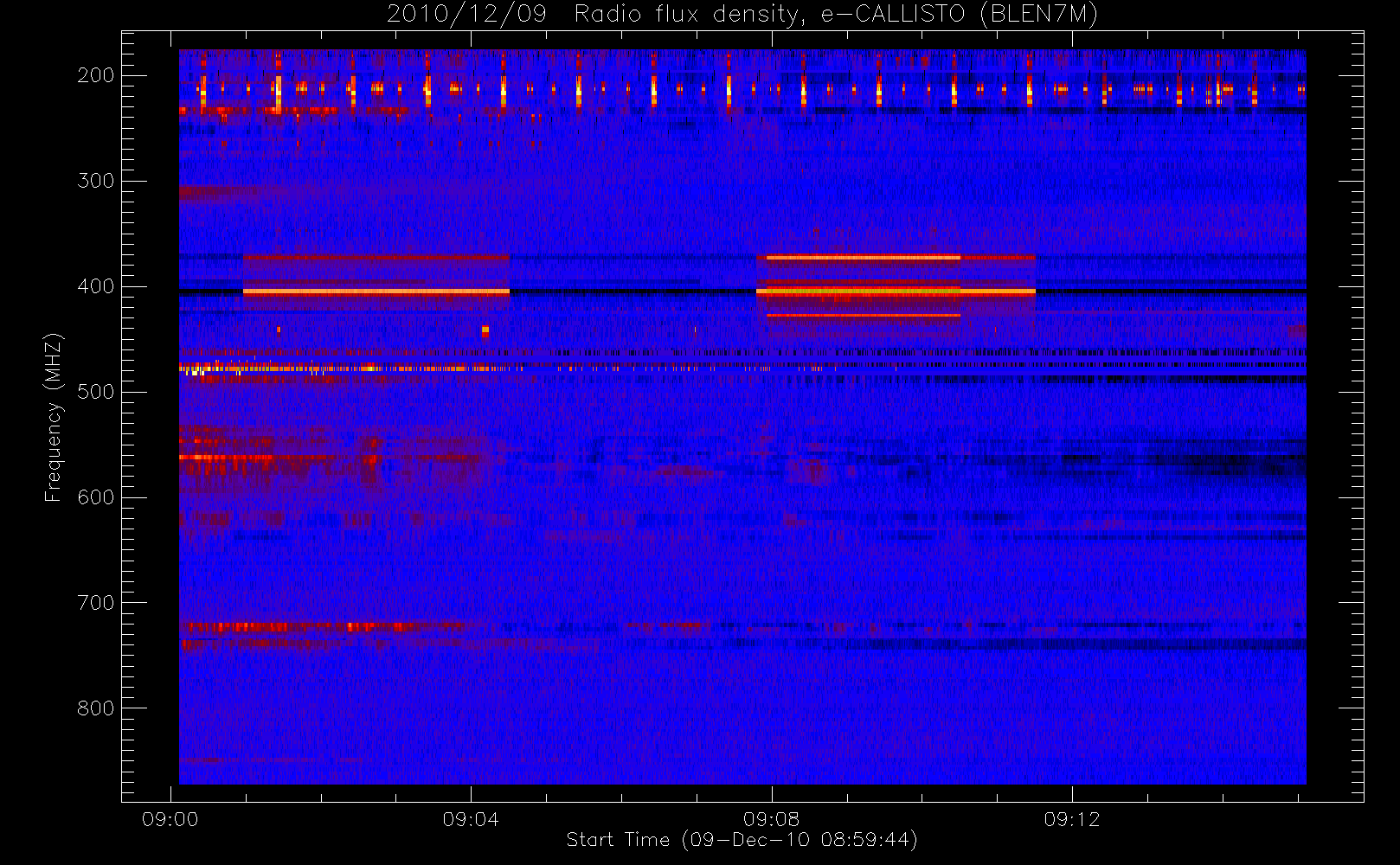
Task: Click the 700 frequency tick label
Action: click(x=96, y=603)
